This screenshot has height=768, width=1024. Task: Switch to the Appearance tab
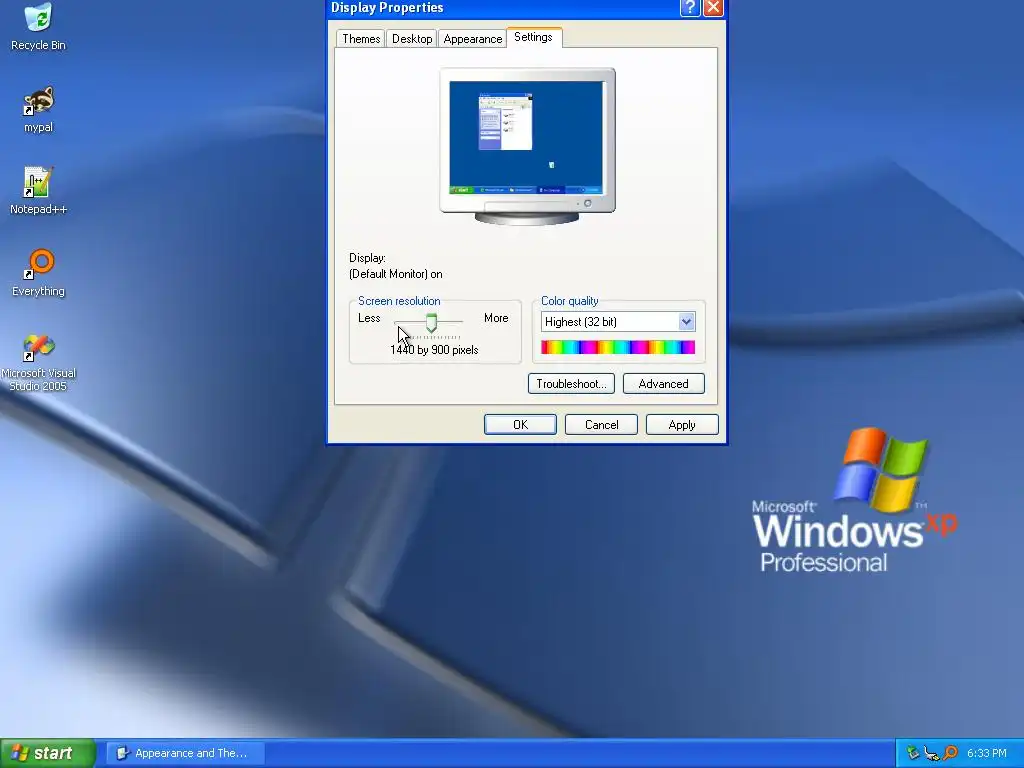473,39
